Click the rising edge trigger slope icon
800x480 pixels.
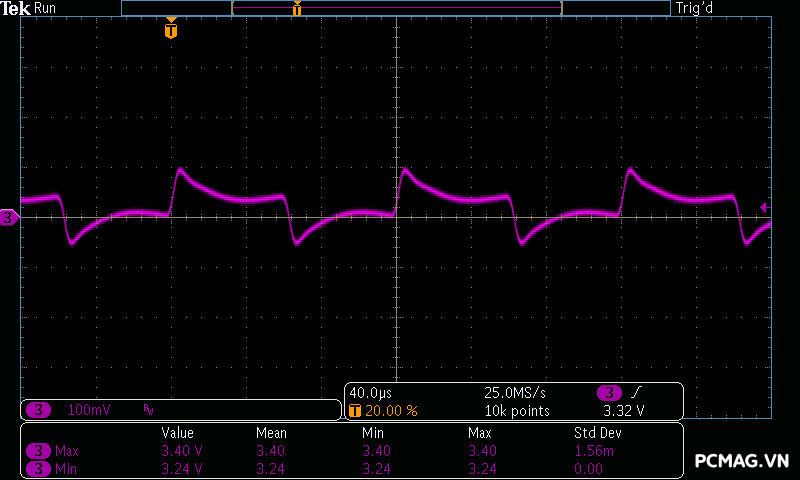pyautogui.click(x=637, y=393)
